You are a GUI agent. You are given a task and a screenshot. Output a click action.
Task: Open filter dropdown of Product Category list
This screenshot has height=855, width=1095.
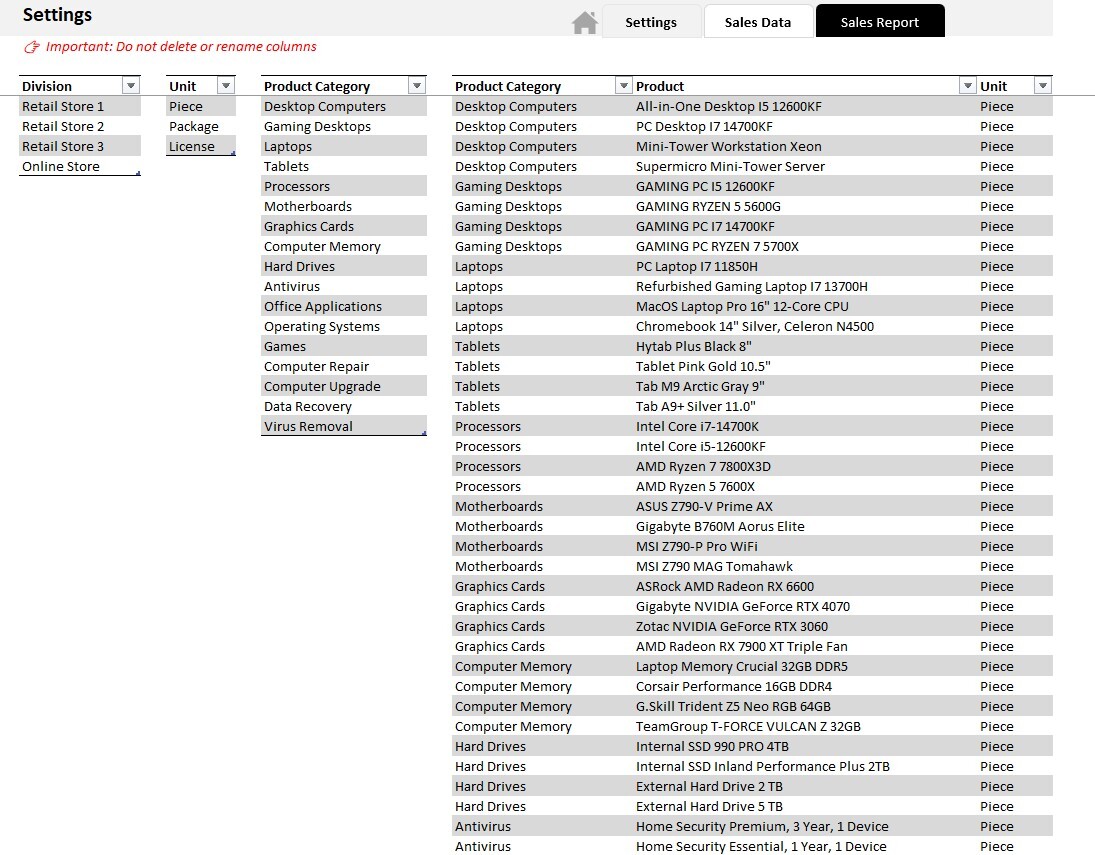click(x=417, y=85)
